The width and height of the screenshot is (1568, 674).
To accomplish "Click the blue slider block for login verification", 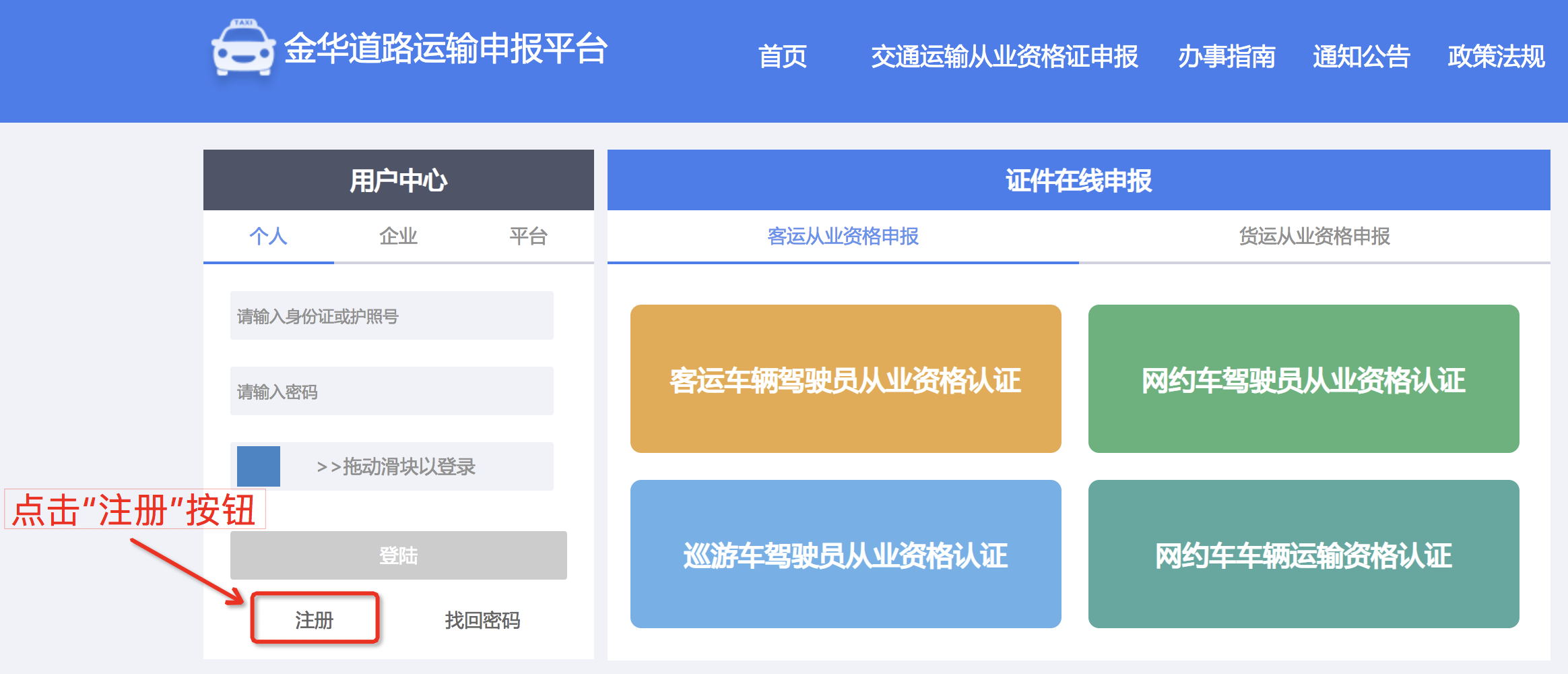I will click(x=259, y=466).
